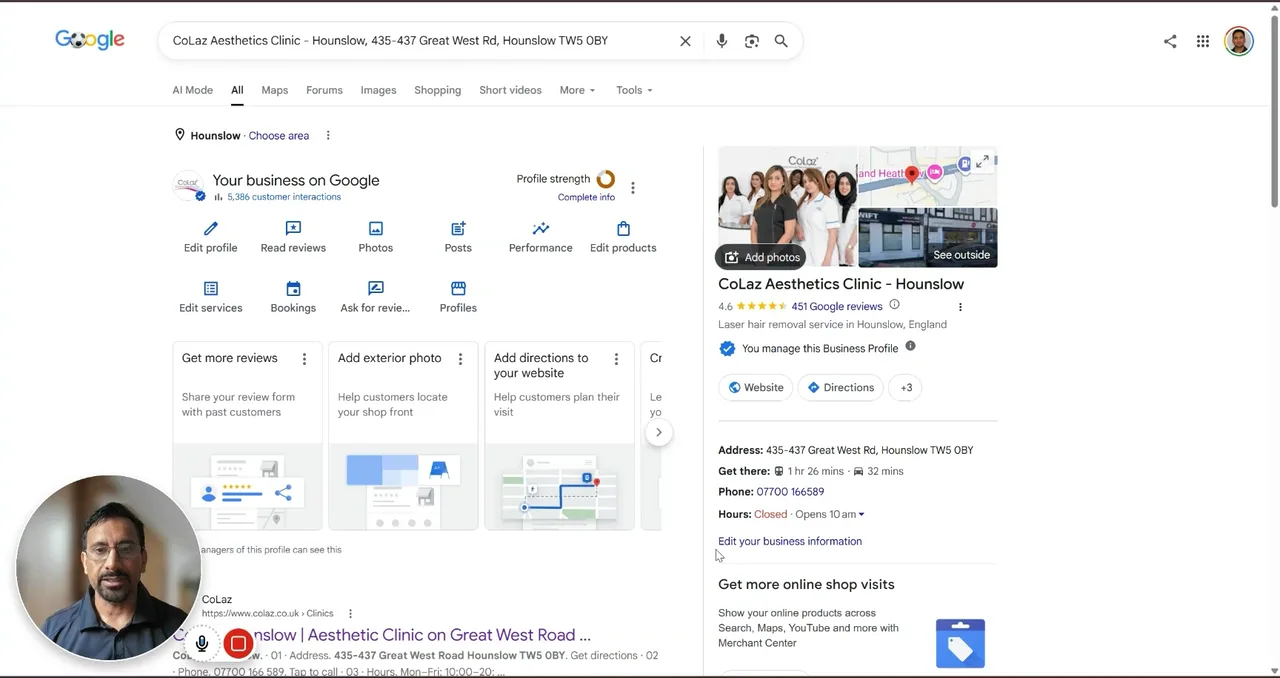1280x678 pixels.
Task: Click the Choose area link
Action: click(x=279, y=135)
